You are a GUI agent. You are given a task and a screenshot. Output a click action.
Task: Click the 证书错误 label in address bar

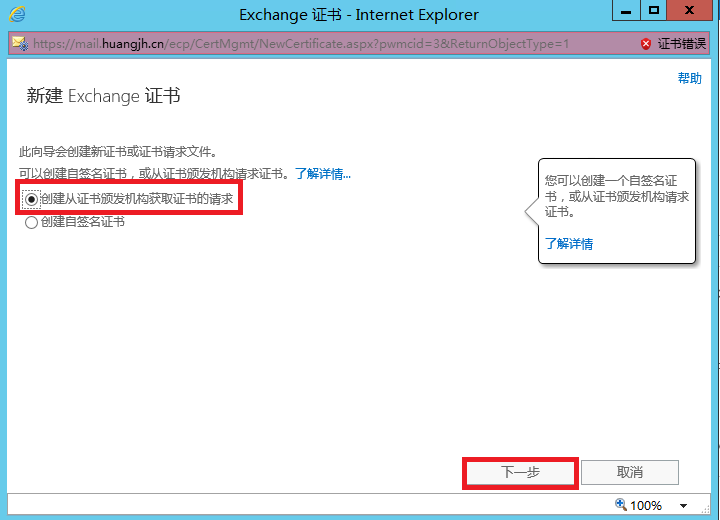pos(681,44)
